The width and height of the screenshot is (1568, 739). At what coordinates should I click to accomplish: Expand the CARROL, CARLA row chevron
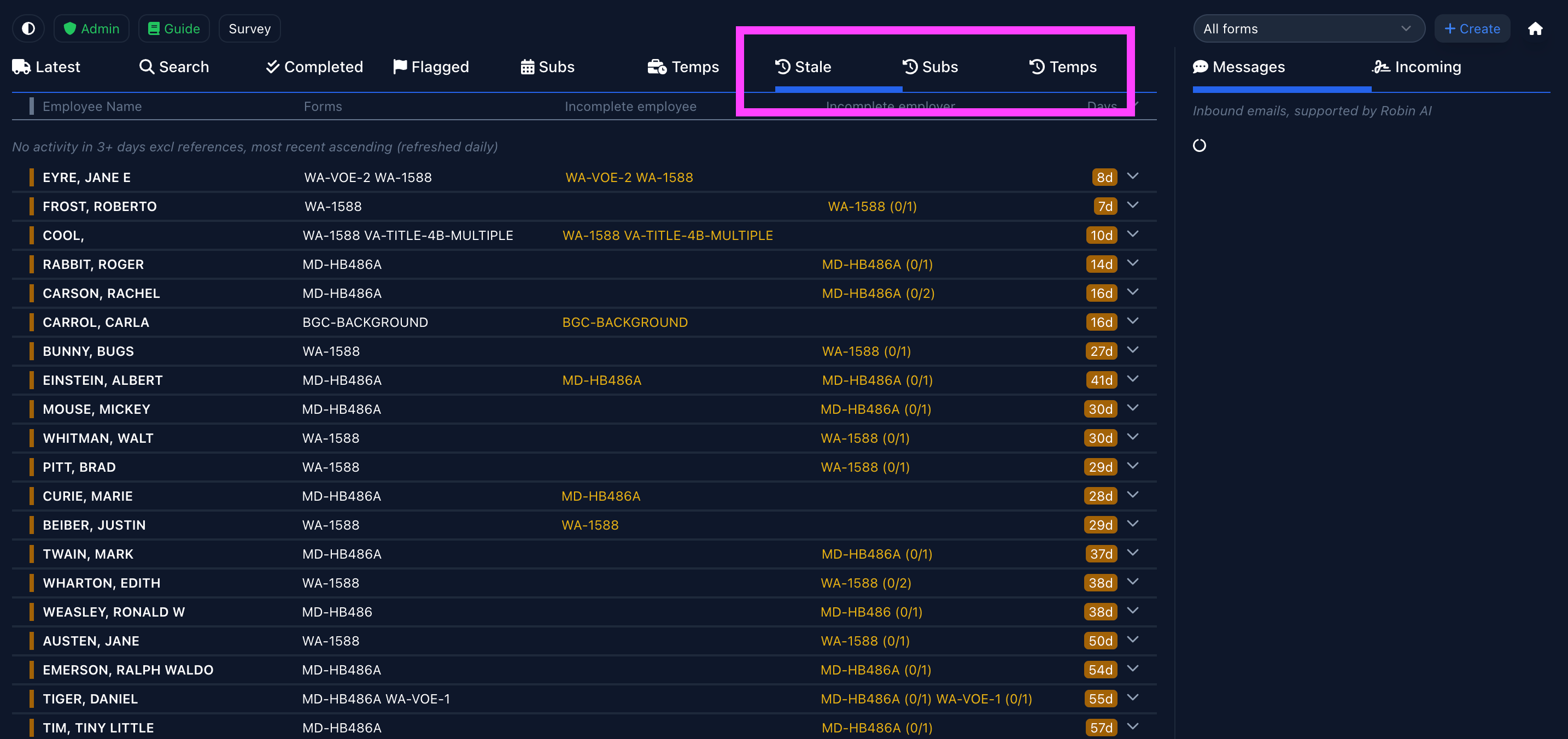coord(1132,321)
